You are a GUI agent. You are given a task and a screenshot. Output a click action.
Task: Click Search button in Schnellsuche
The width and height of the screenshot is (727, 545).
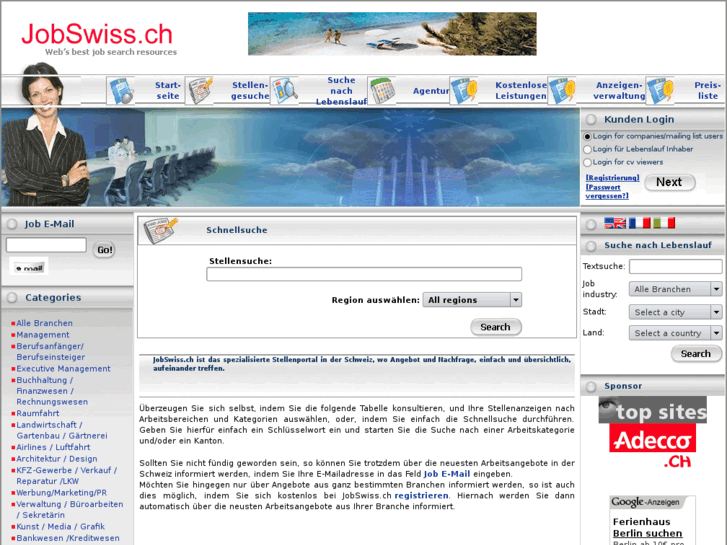click(x=496, y=327)
